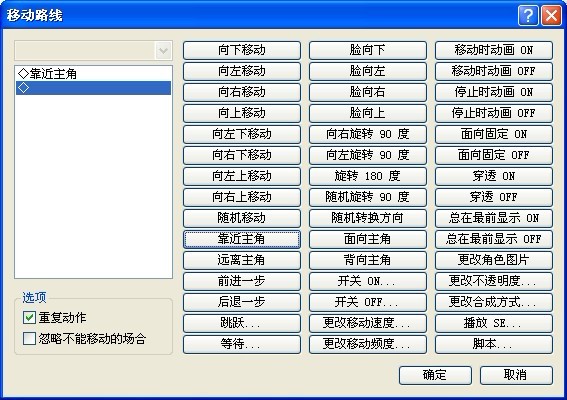Add 随机旋转 90 度 command
This screenshot has width=567, height=400.
[x=368, y=197]
